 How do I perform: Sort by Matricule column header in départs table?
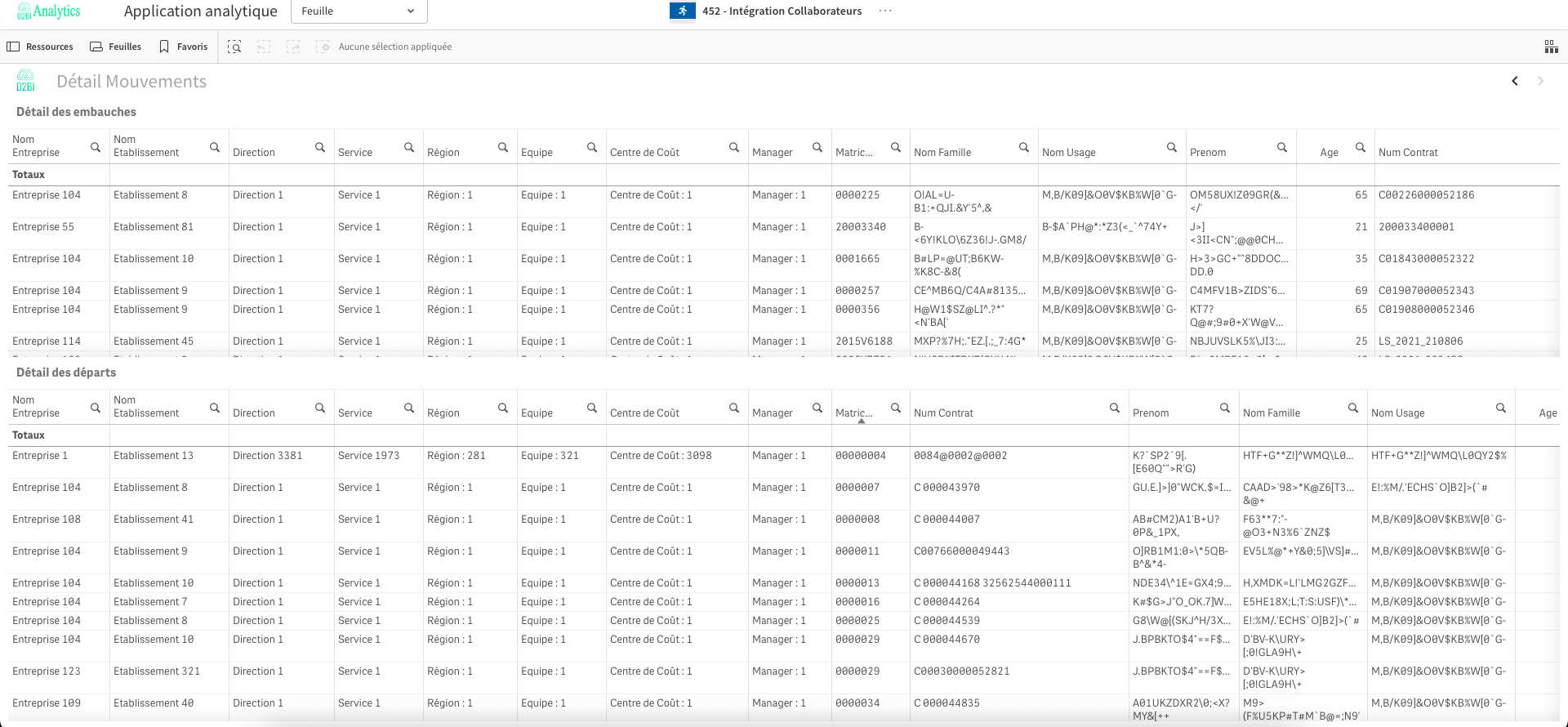point(853,413)
